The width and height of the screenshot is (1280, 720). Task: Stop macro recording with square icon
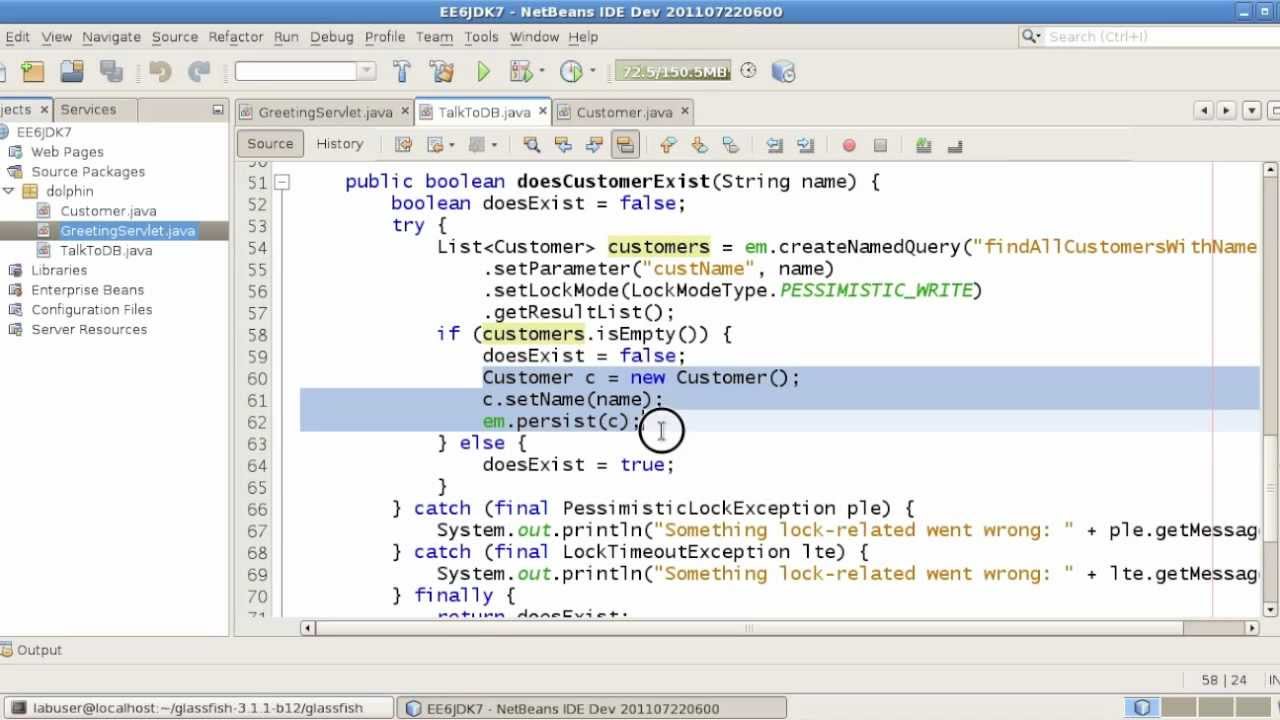(880, 145)
